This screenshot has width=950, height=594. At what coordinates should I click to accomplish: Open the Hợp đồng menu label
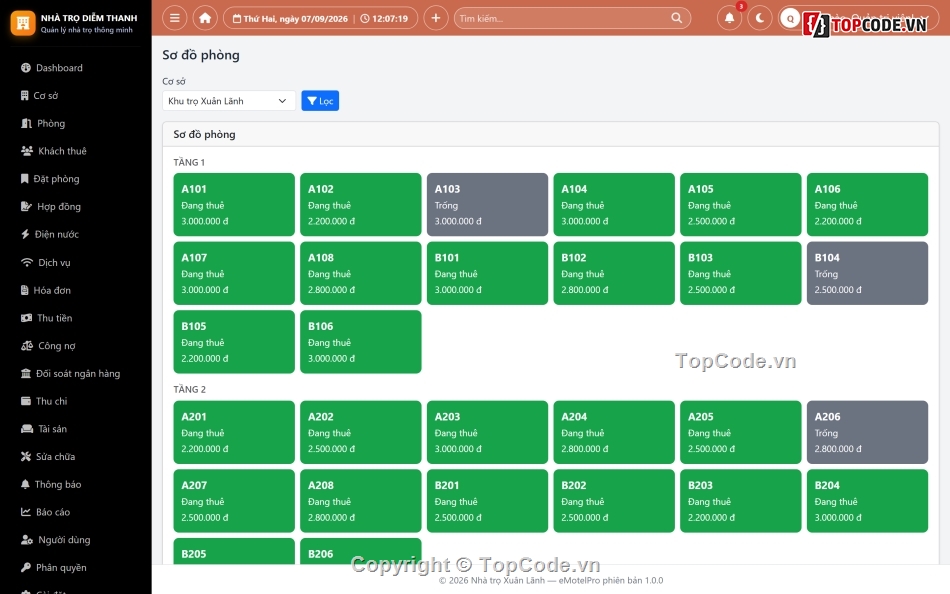[59, 207]
